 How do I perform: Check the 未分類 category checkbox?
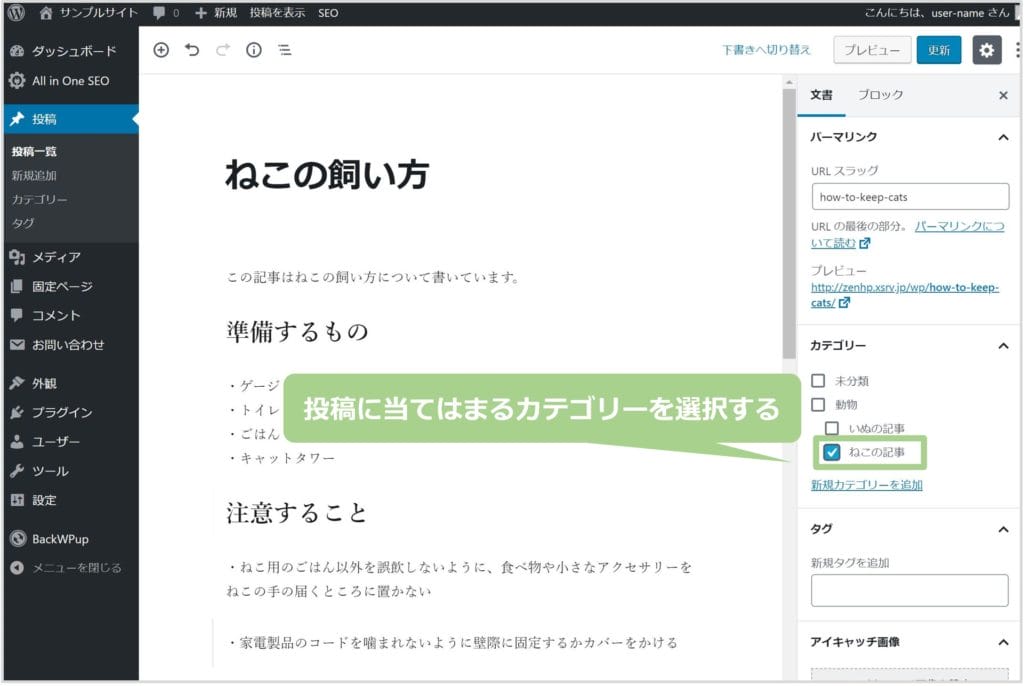pyautogui.click(x=818, y=381)
